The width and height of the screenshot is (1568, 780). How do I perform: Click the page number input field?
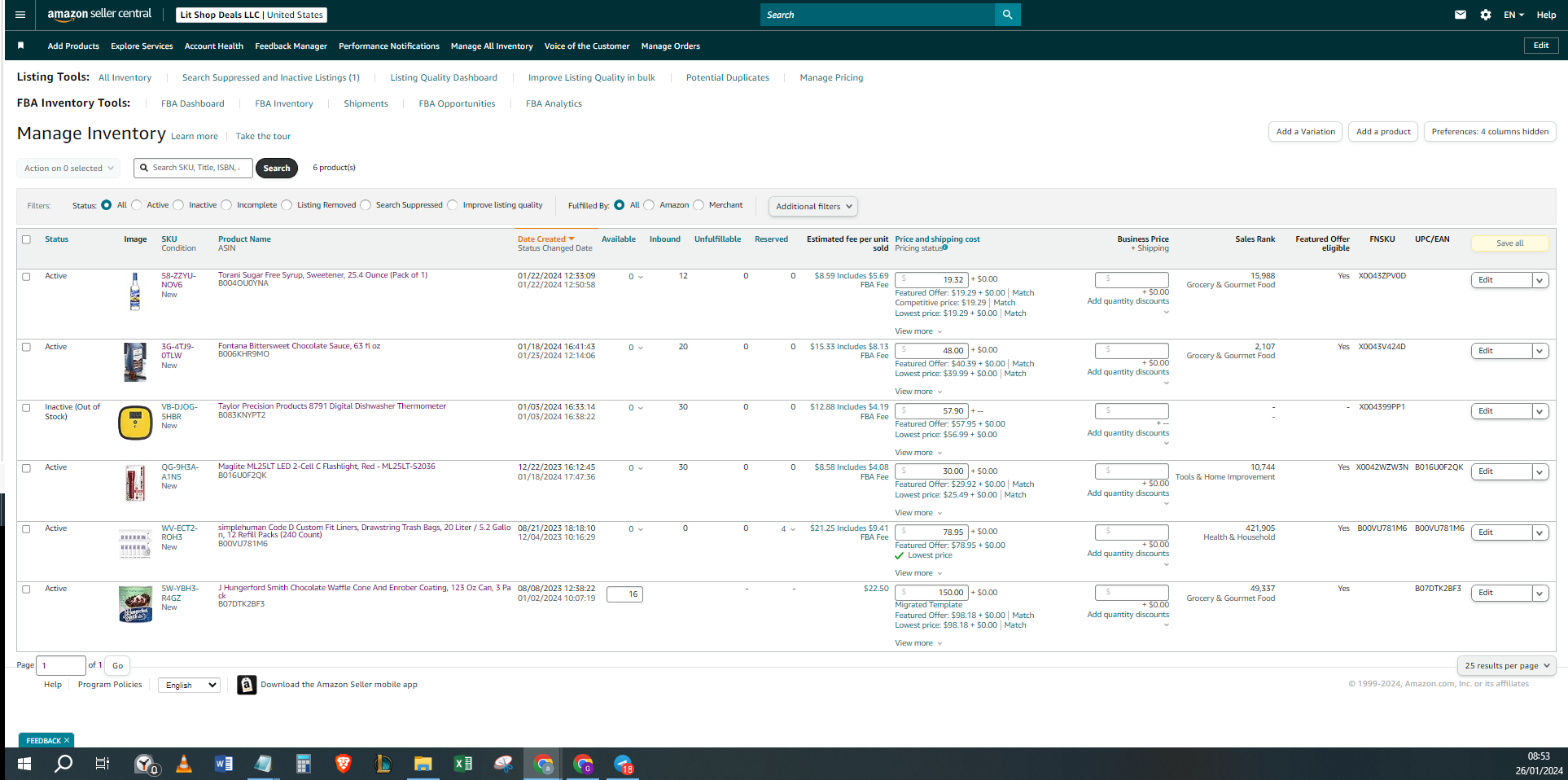pyautogui.click(x=61, y=666)
